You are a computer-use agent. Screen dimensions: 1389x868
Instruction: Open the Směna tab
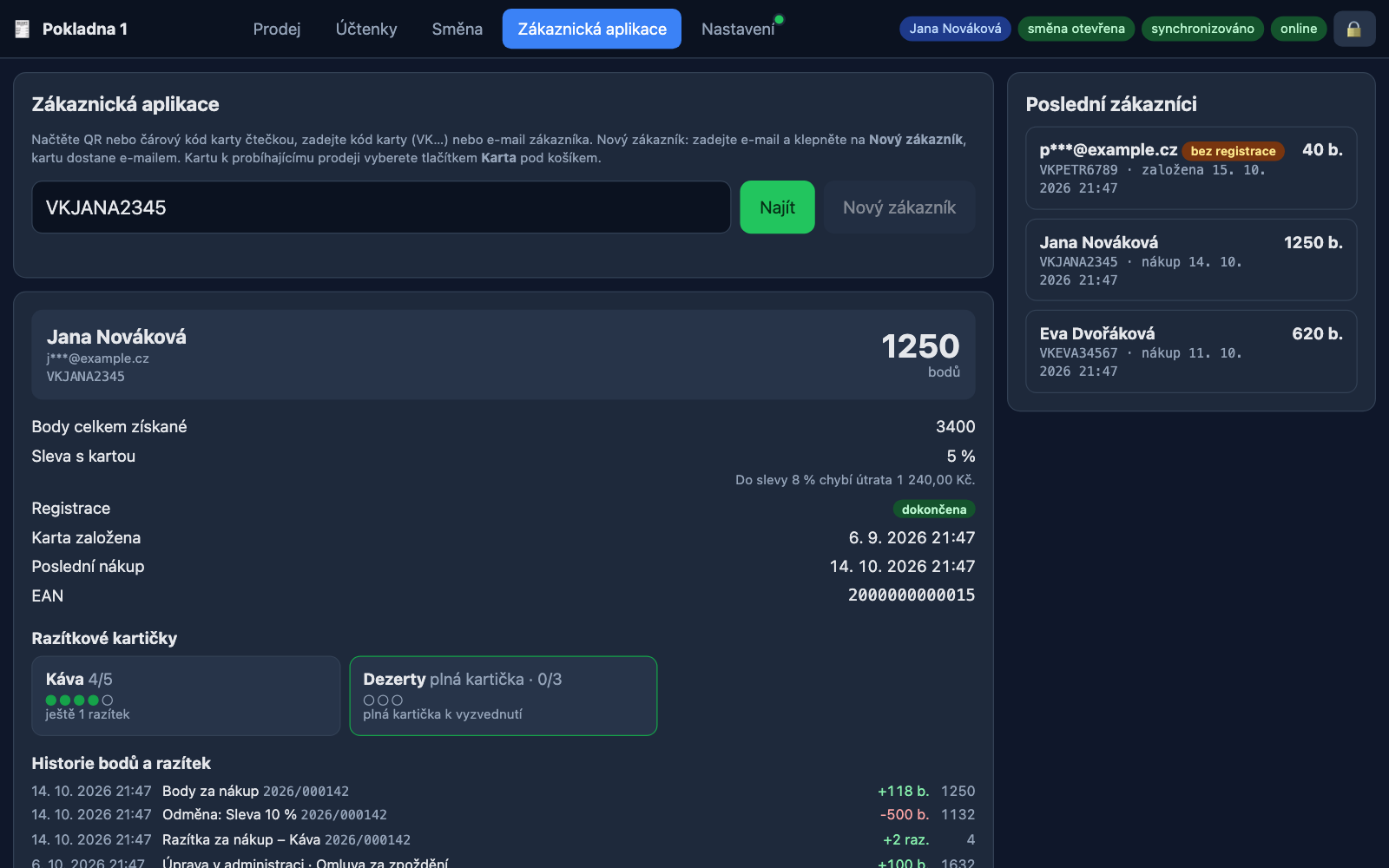point(458,29)
